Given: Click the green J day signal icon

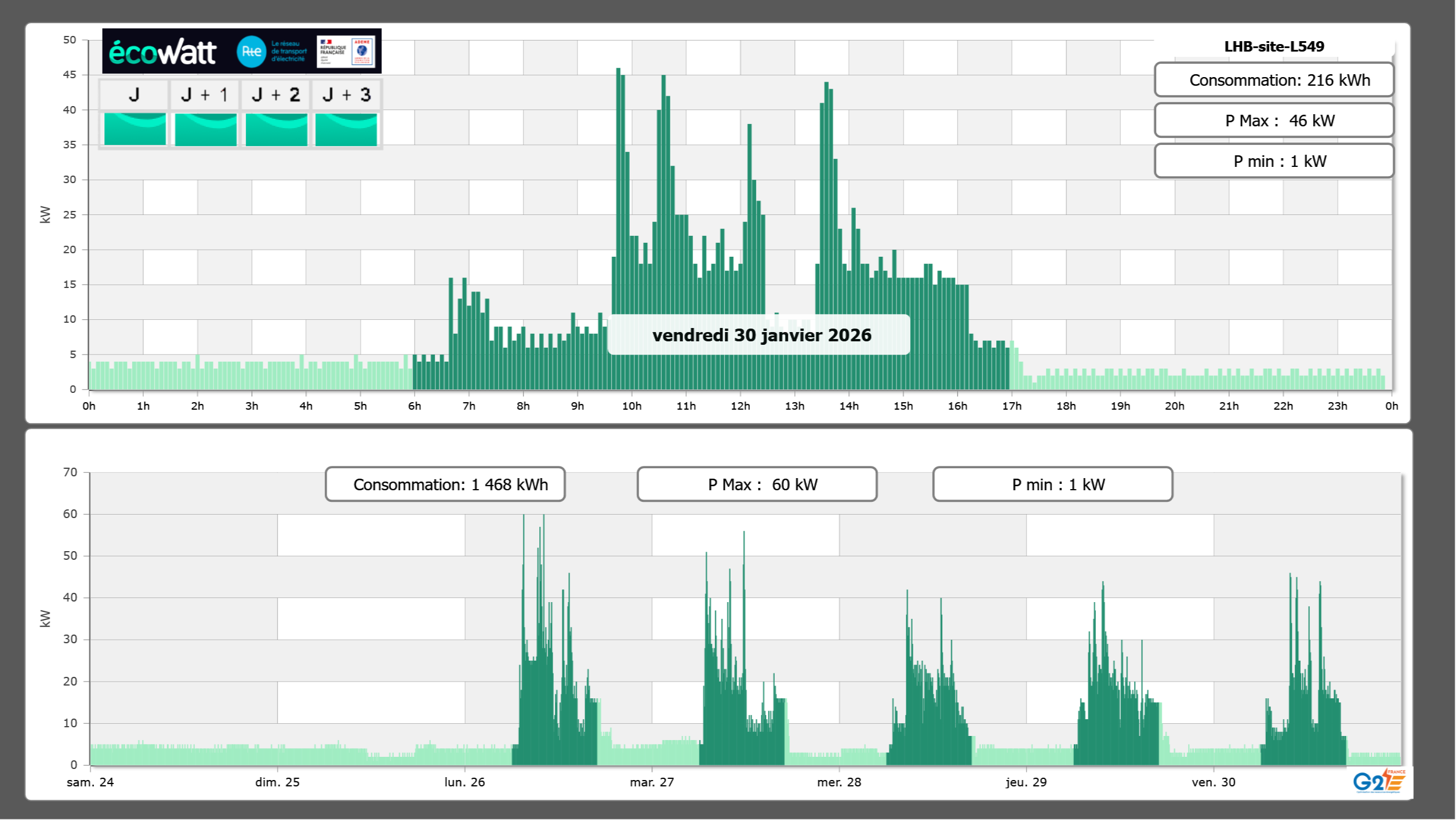Looking at the screenshot, I should (135, 129).
